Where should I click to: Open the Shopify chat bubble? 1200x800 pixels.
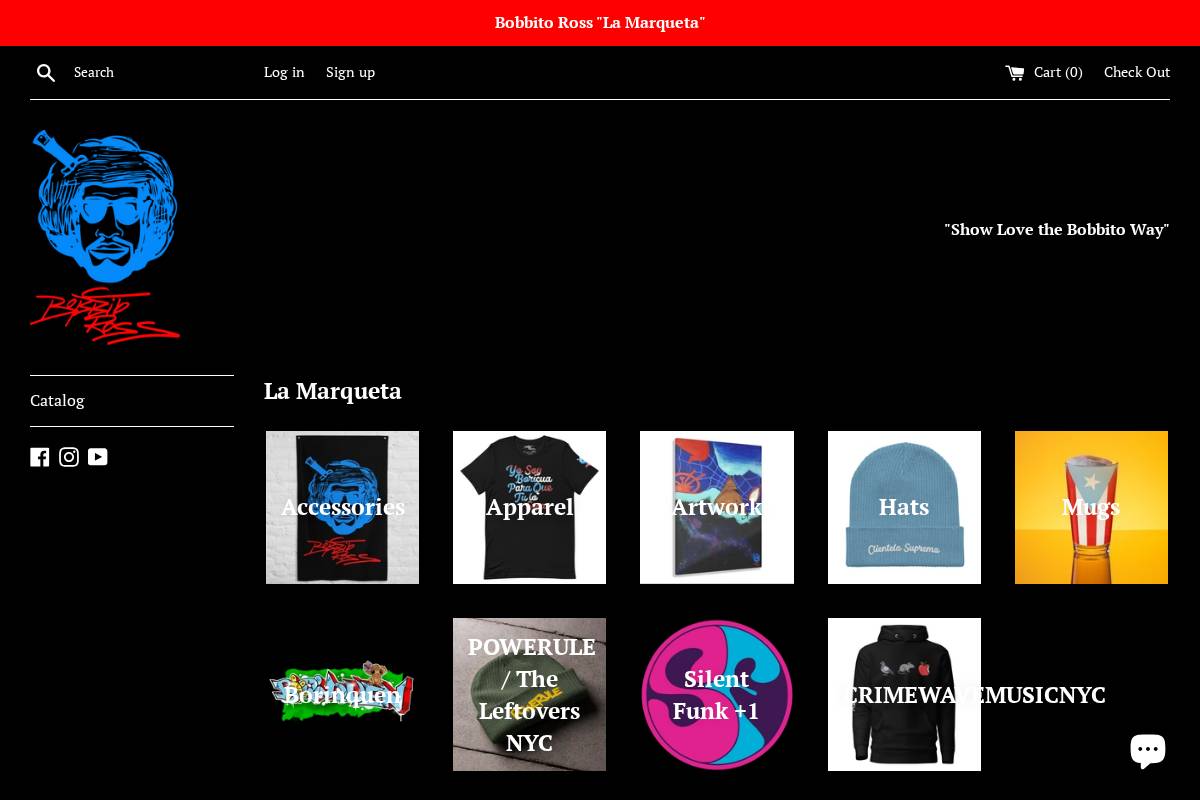click(1148, 749)
